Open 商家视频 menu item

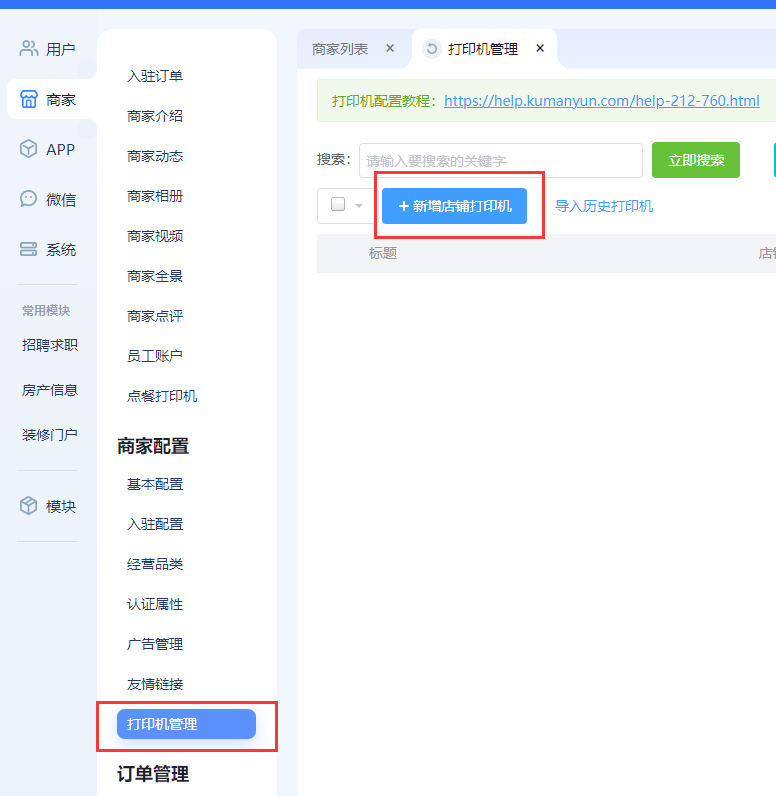click(155, 236)
